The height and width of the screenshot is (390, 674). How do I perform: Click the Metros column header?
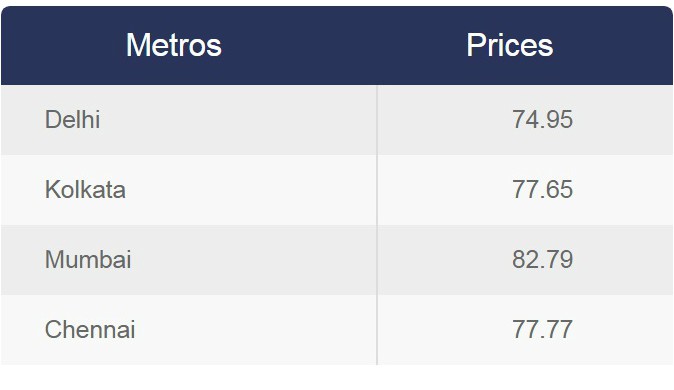click(x=174, y=45)
